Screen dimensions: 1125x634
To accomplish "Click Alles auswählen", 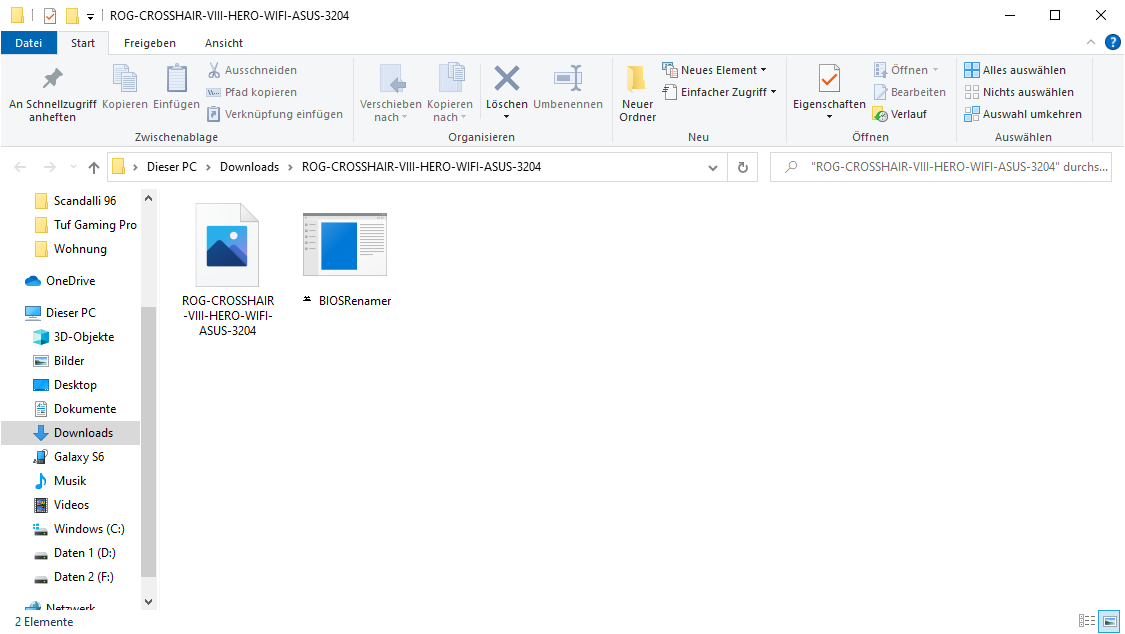I will click(x=1015, y=70).
